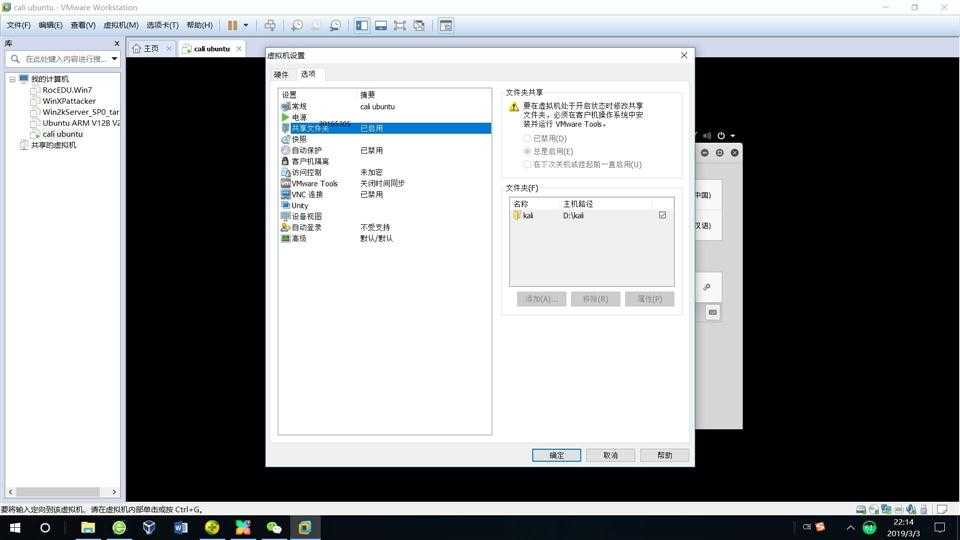Open the 虚拟机(M) menu
Screen dimensions: 960x540
coord(121,25)
